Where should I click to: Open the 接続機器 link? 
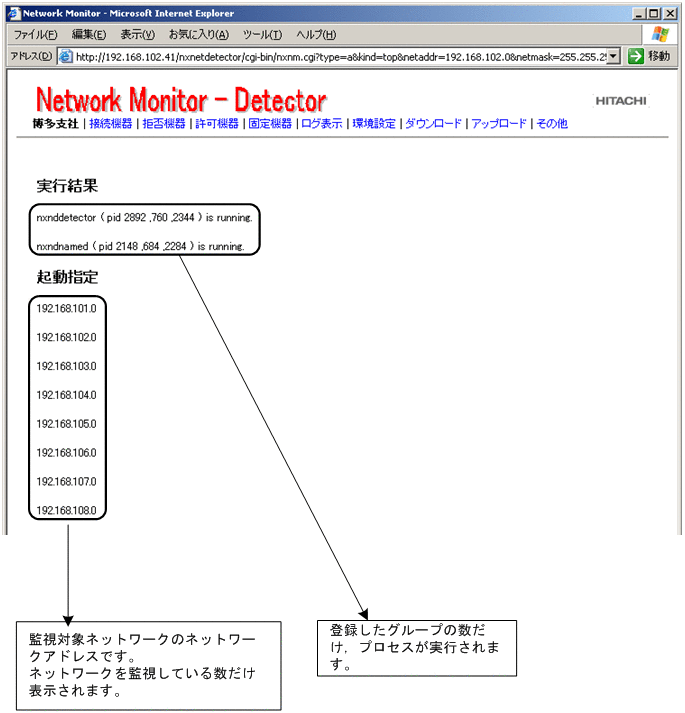point(111,124)
